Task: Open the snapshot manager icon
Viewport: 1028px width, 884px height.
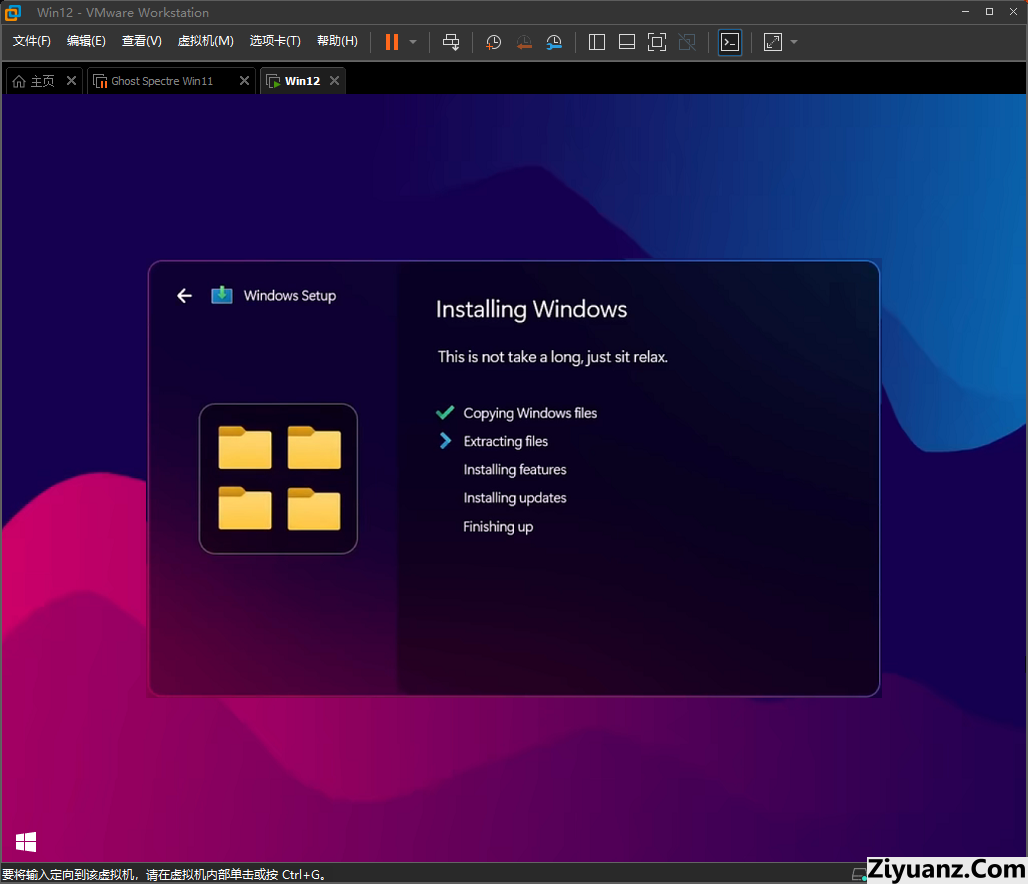Action: pyautogui.click(x=554, y=42)
